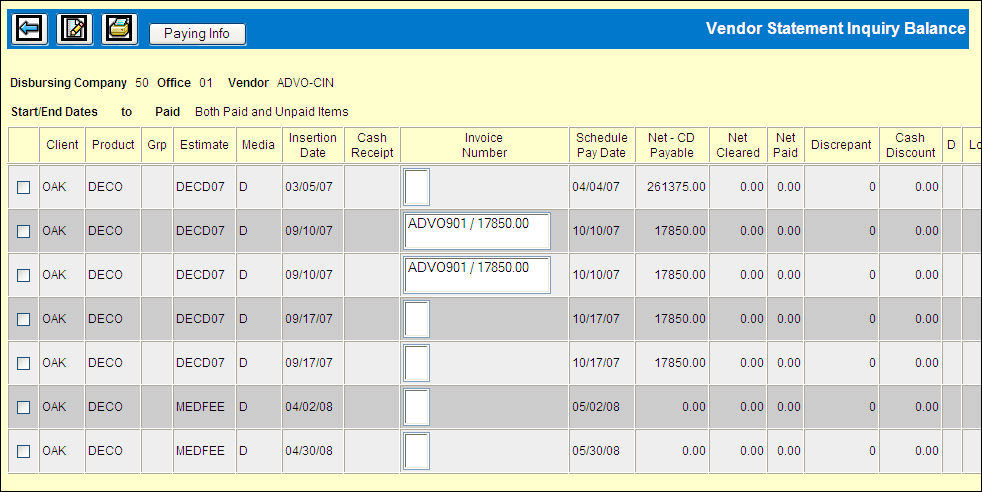Screen dimensions: 982x492
Task: Click the MEDFEE estimate in the 04/30/08 row
Action: point(200,451)
